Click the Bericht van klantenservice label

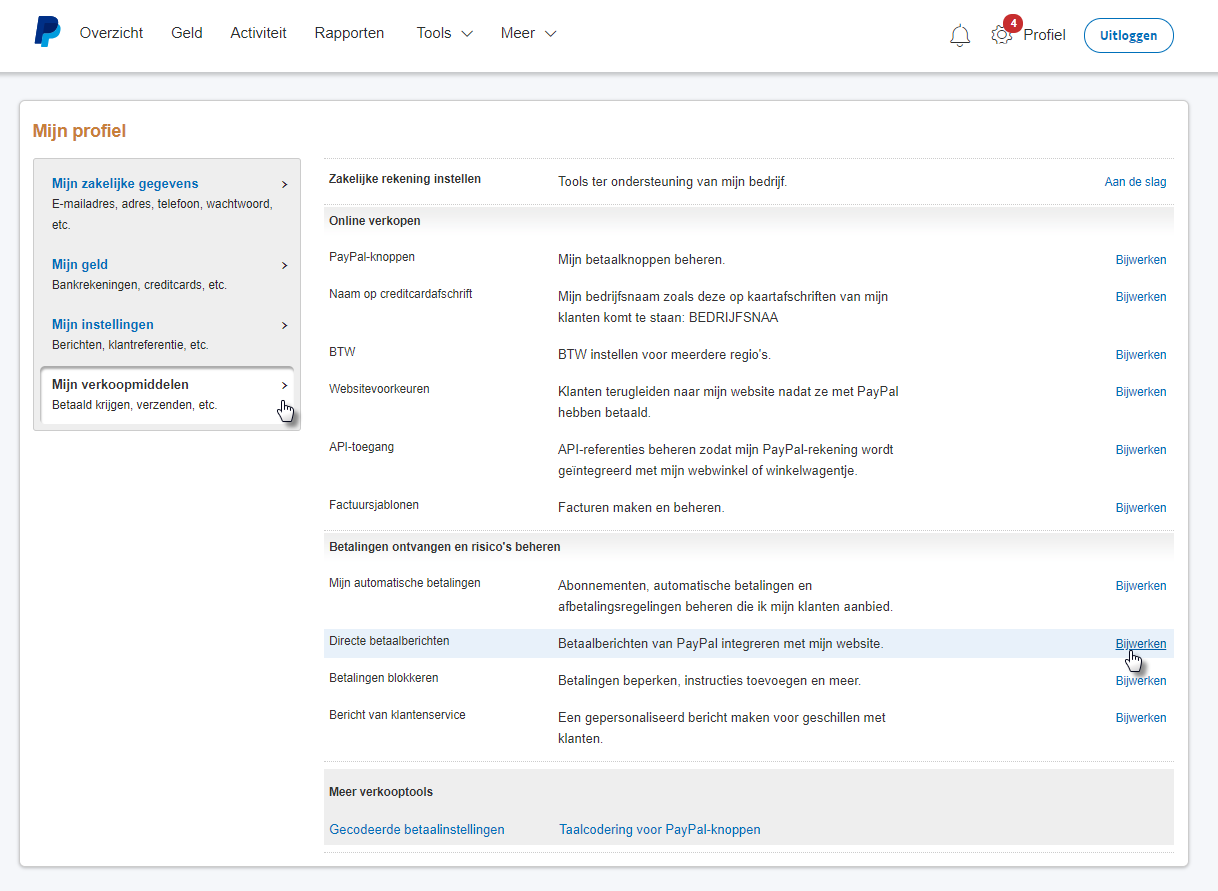[x=397, y=715]
